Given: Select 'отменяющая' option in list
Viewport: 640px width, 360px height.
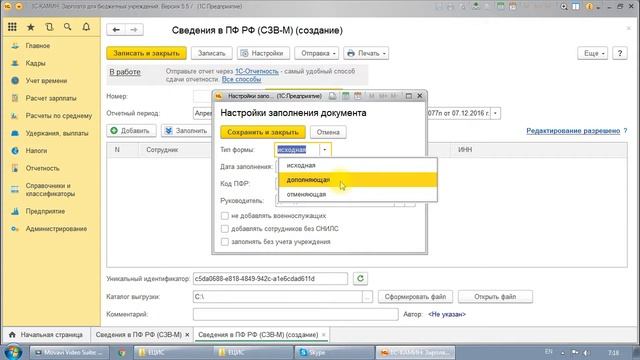Looking at the screenshot, I should point(358,194).
